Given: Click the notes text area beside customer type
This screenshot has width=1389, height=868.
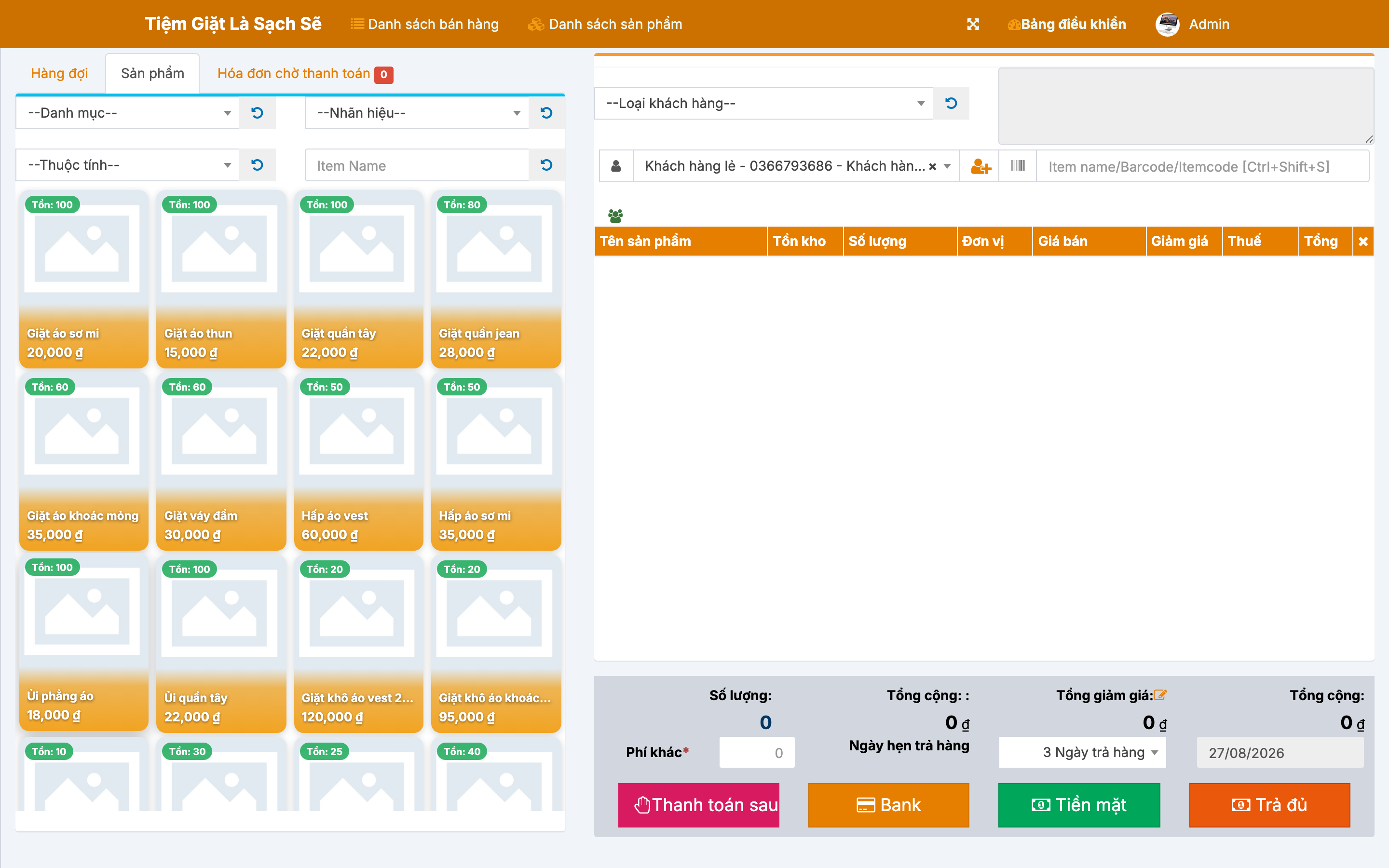Looking at the screenshot, I should pos(1186,106).
